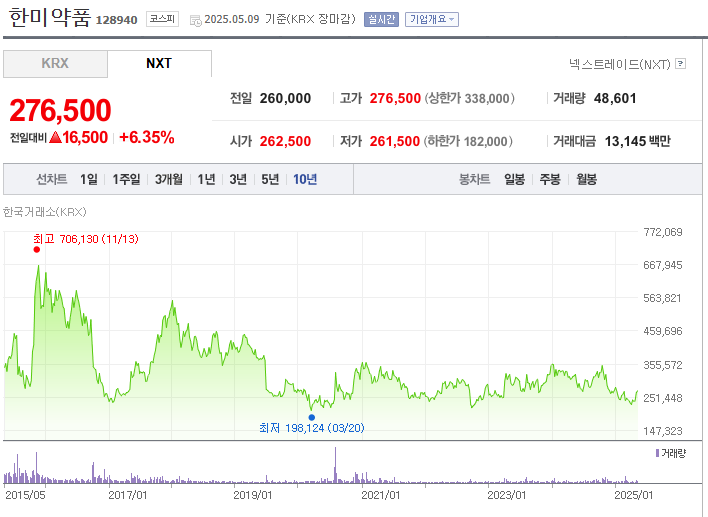Show the 1주일 line chart

126,179
